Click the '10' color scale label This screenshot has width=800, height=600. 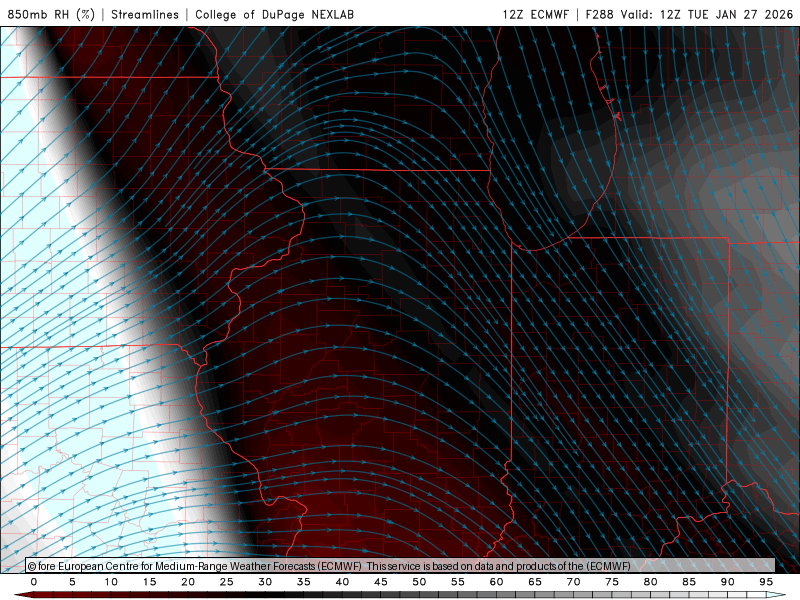(111, 582)
